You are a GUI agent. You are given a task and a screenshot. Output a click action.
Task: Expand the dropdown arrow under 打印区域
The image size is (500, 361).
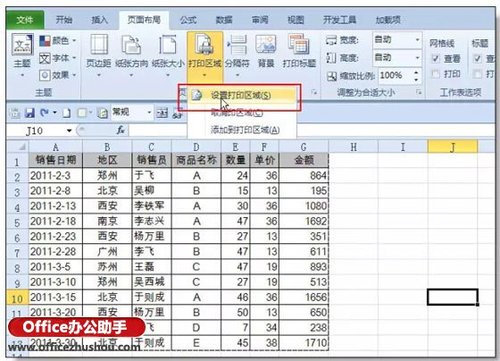(x=204, y=75)
